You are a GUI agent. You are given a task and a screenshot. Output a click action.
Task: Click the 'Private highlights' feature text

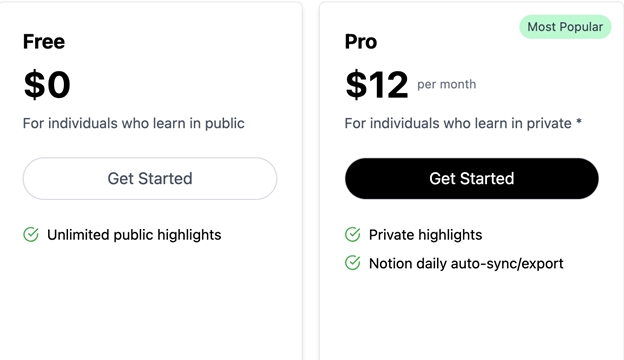tap(425, 235)
